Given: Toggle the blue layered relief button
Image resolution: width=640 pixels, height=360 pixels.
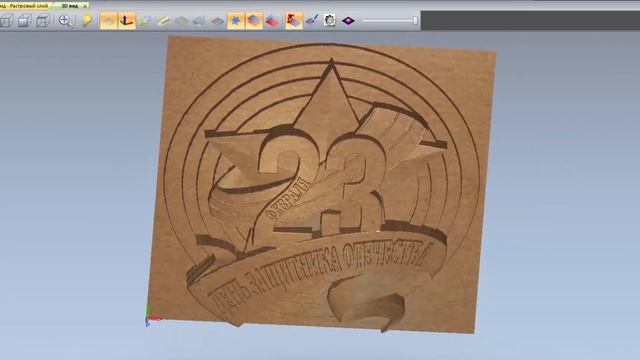Looking at the screenshot, I should coord(253,20).
